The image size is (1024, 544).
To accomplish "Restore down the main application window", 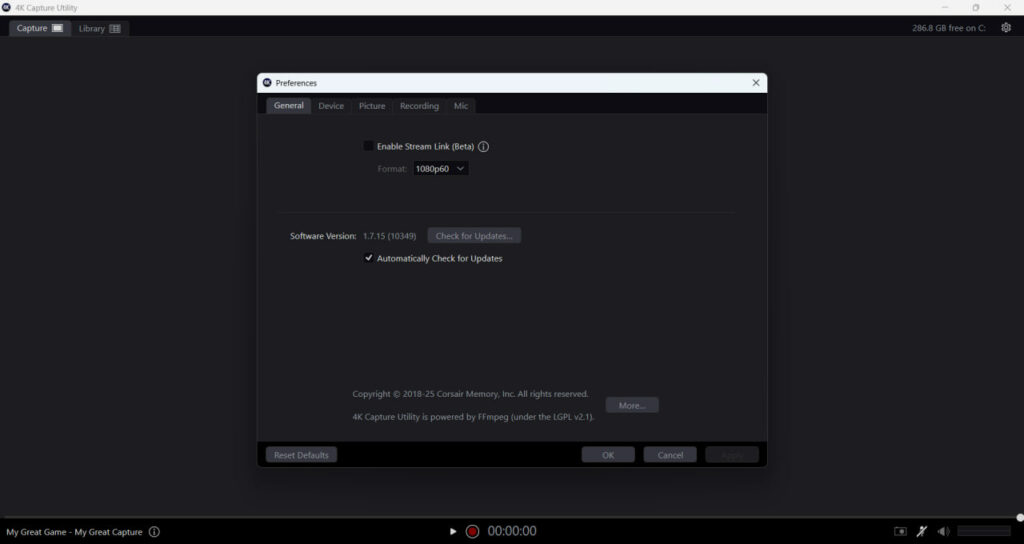I will pyautogui.click(x=976, y=7).
